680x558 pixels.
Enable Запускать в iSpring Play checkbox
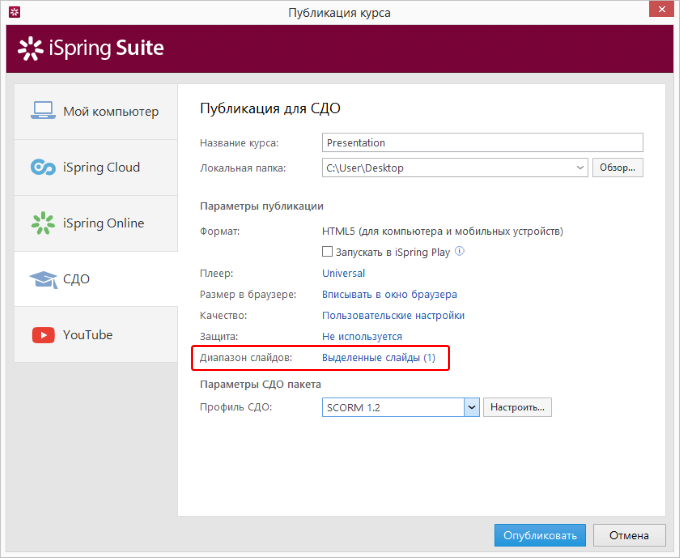(x=327, y=251)
